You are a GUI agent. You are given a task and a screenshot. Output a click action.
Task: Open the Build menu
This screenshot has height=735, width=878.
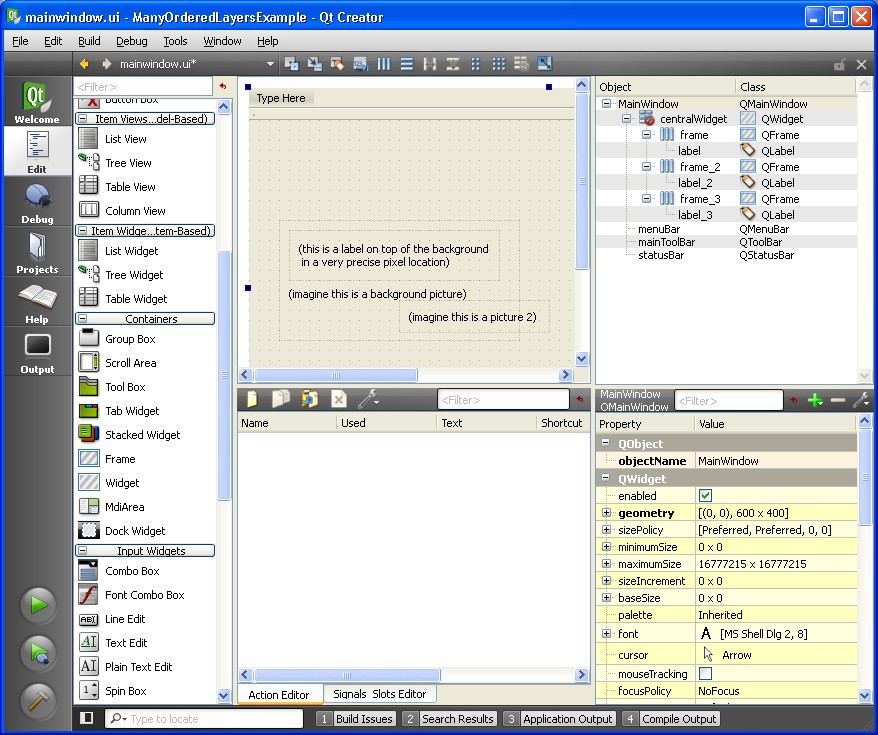[x=89, y=41]
